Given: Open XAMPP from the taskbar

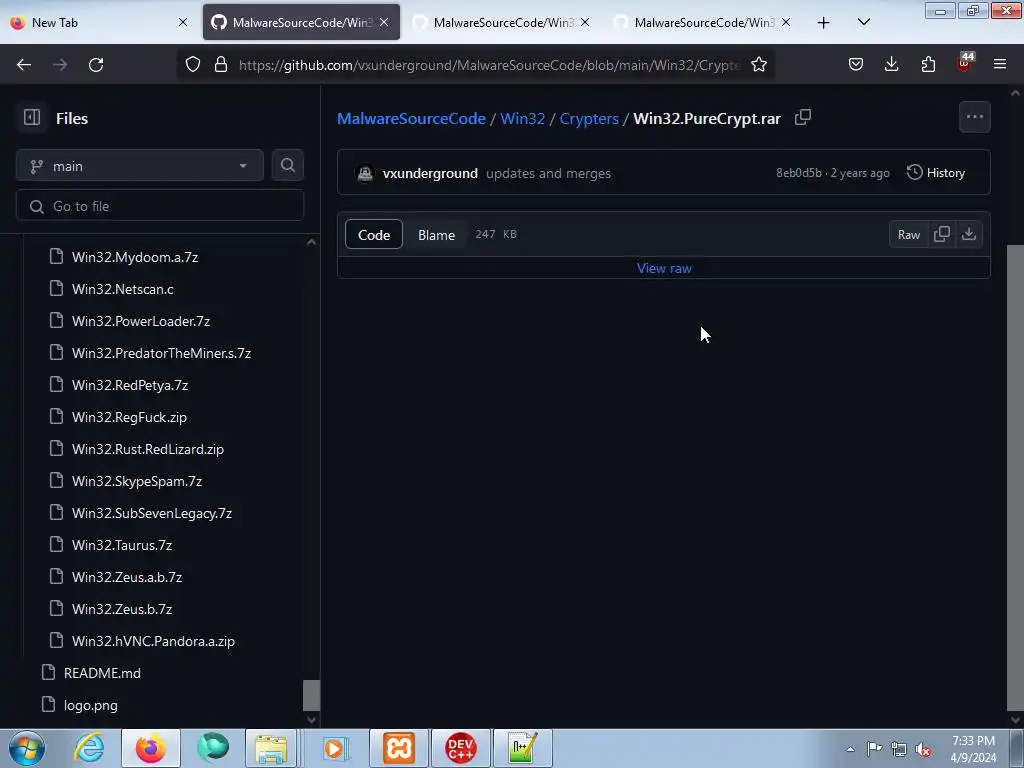Looking at the screenshot, I should (399, 748).
